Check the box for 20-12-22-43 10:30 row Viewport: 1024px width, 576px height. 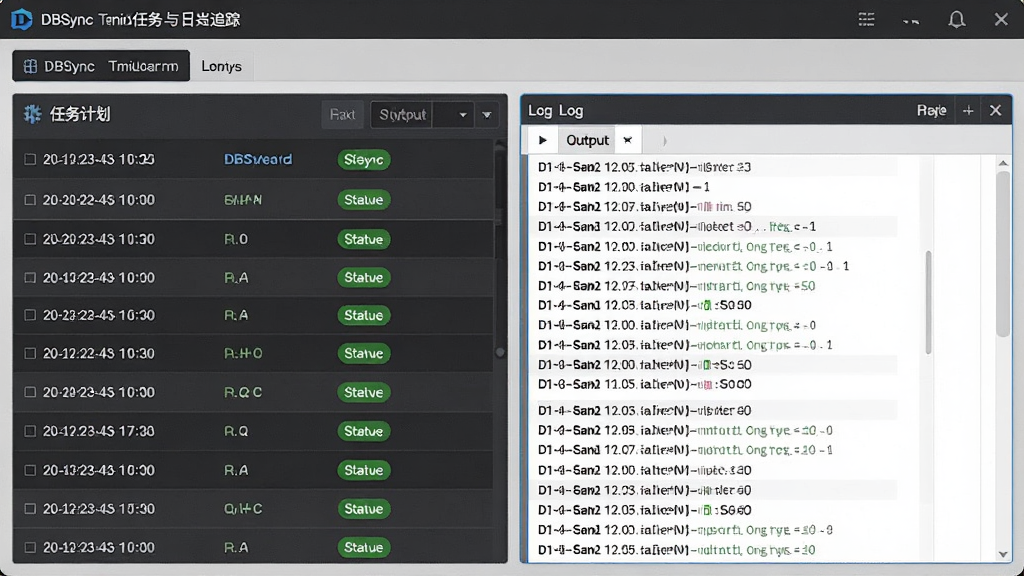tap(30, 353)
